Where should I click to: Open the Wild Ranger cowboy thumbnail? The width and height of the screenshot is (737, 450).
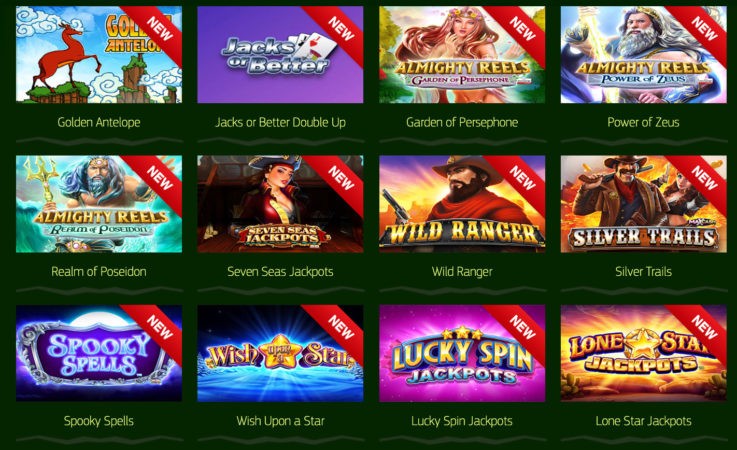pyautogui.click(x=462, y=204)
